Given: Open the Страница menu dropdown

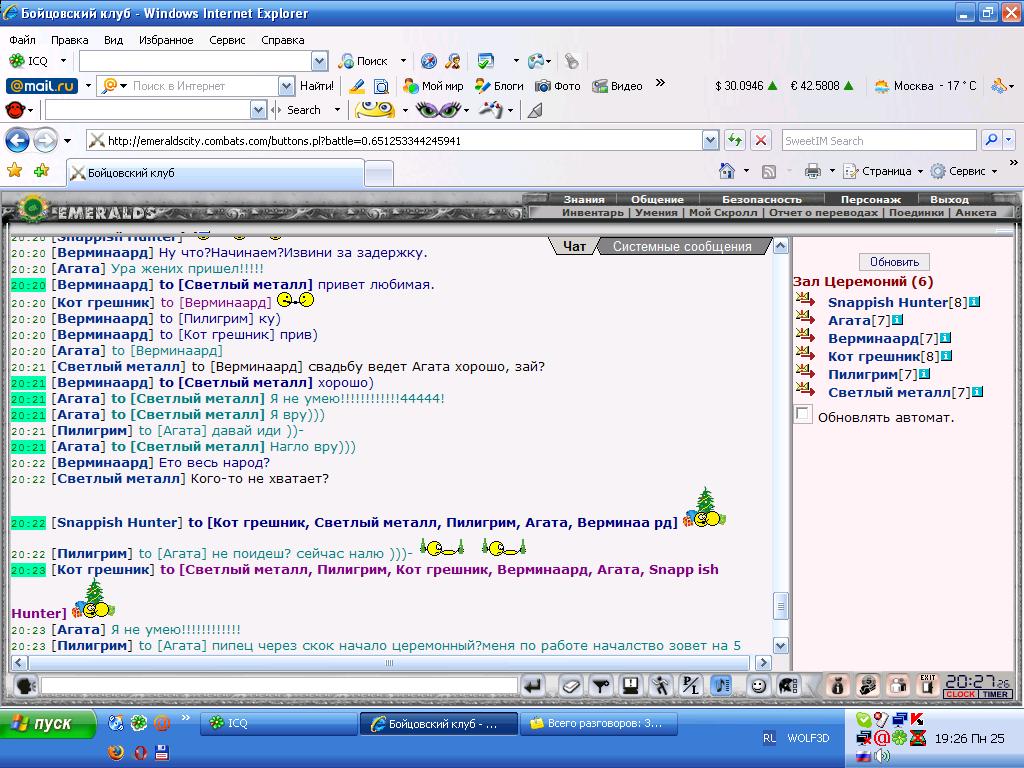Looking at the screenshot, I should (x=920, y=171).
